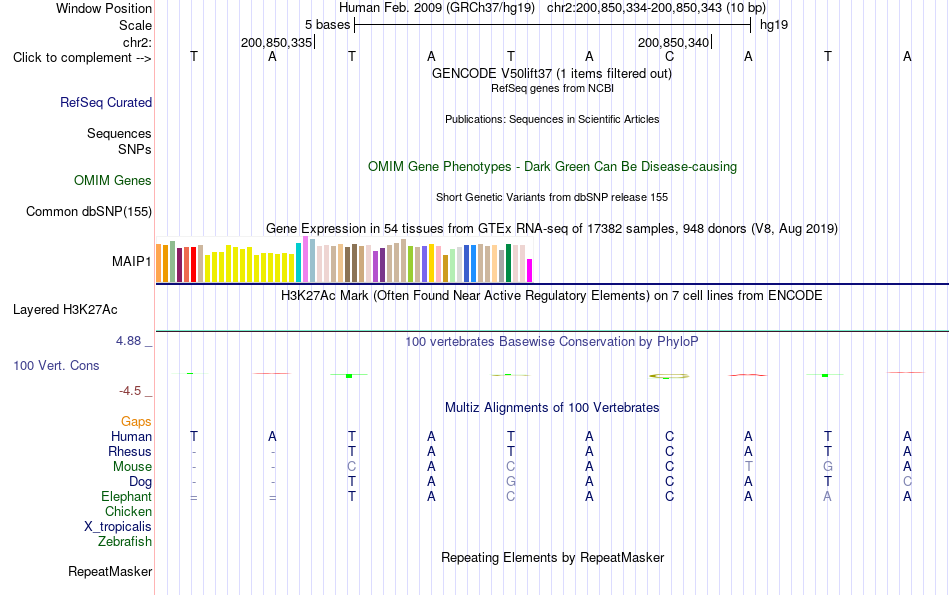Click the '5 bases' scale bar label
The width and height of the screenshot is (950, 595).
(327, 25)
